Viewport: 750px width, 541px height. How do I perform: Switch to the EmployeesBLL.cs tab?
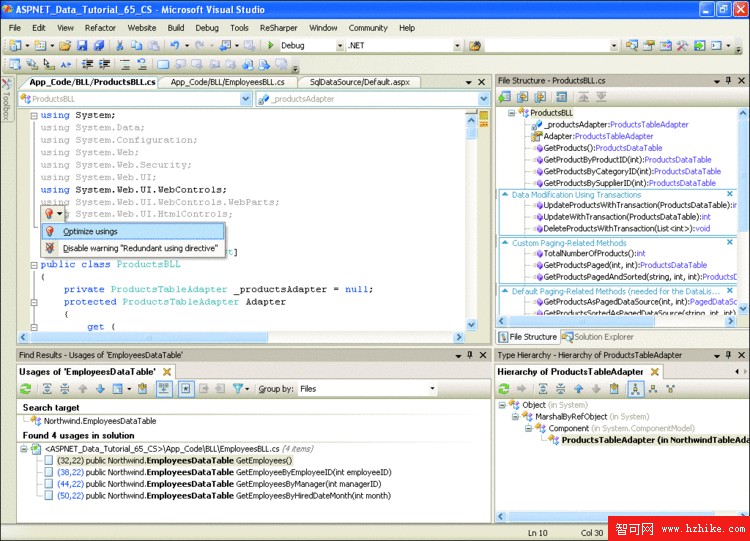tap(228, 82)
